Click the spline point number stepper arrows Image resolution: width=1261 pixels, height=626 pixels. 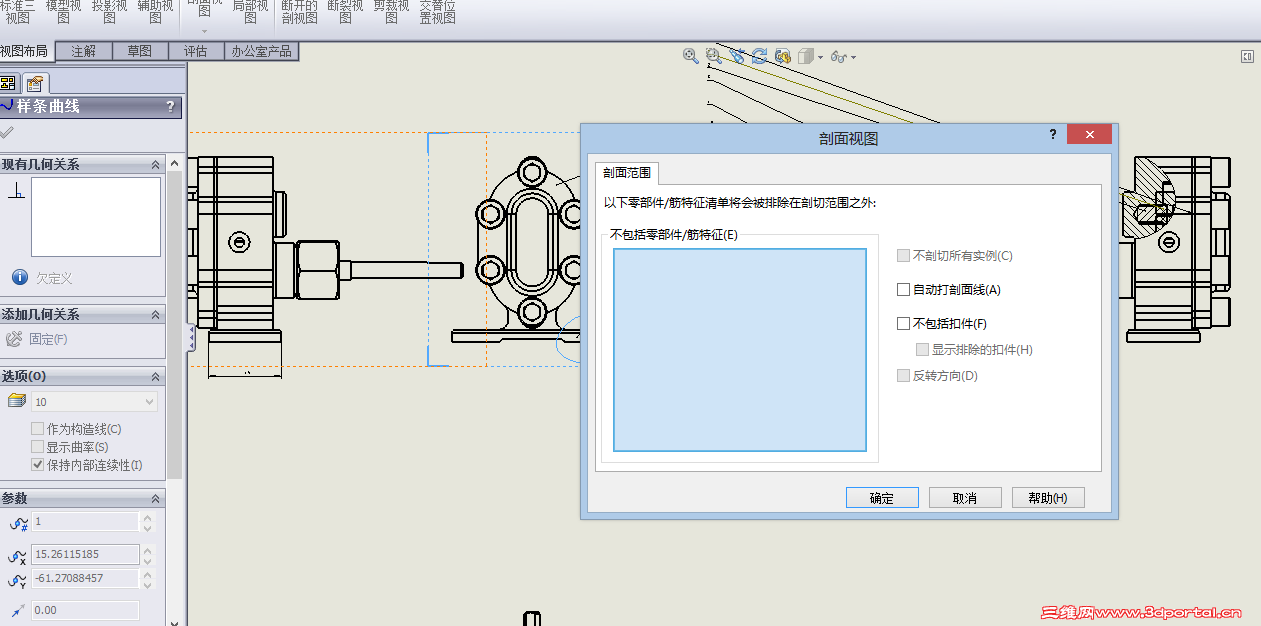(x=148, y=523)
